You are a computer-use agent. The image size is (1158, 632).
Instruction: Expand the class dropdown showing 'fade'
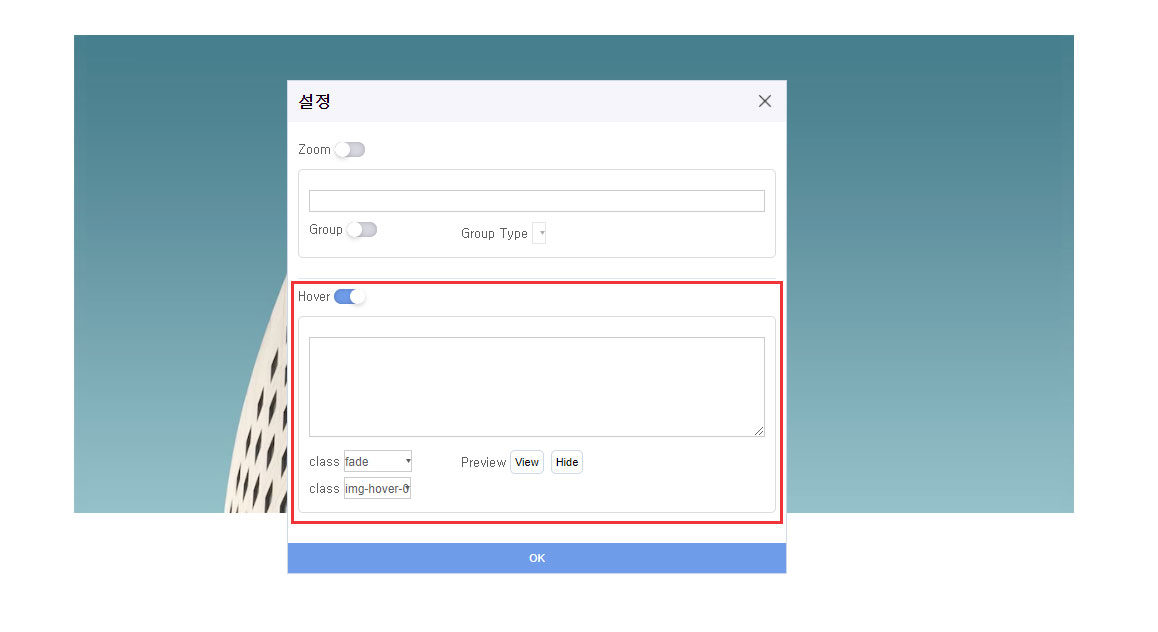pyautogui.click(x=378, y=462)
